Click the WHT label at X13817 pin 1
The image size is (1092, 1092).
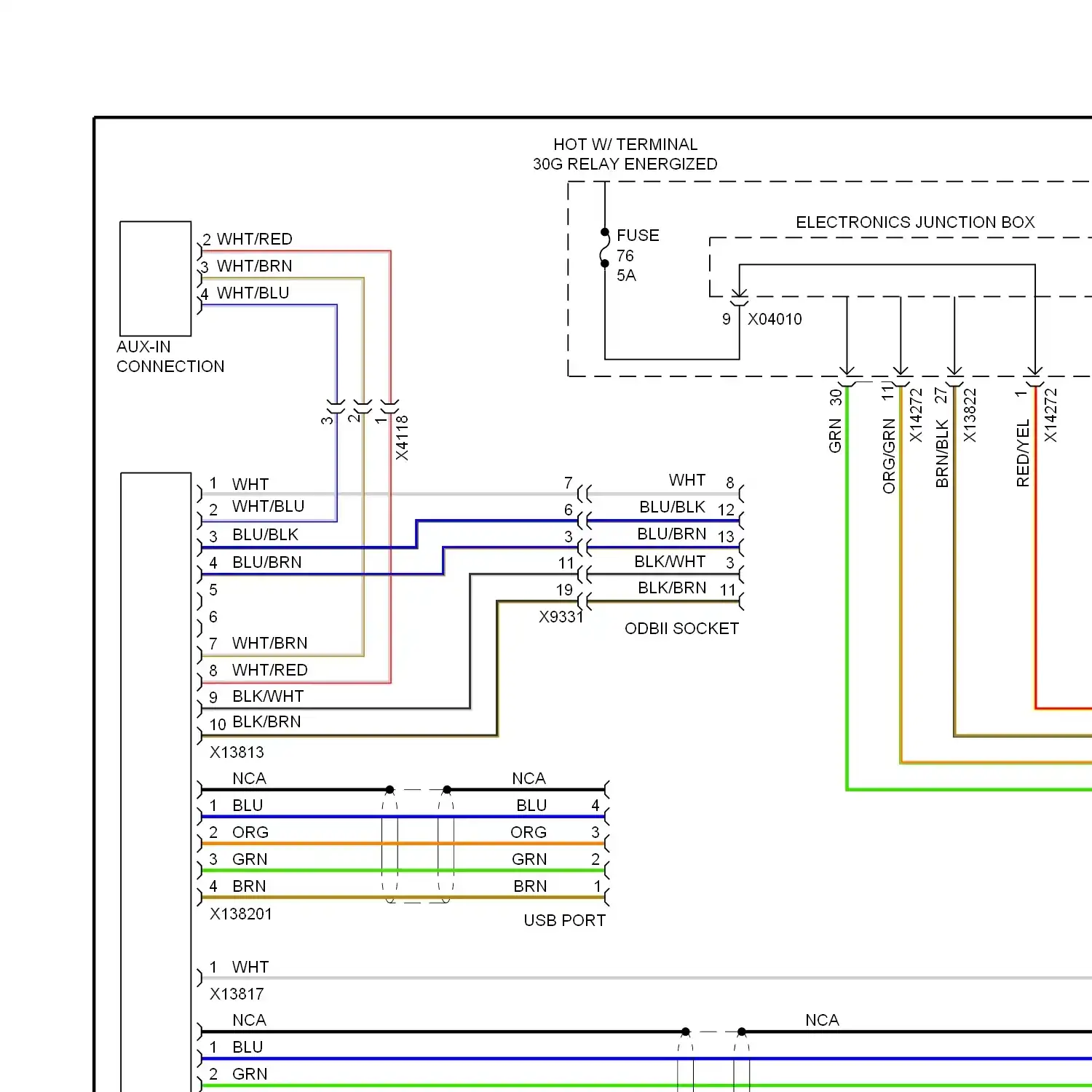click(250, 967)
